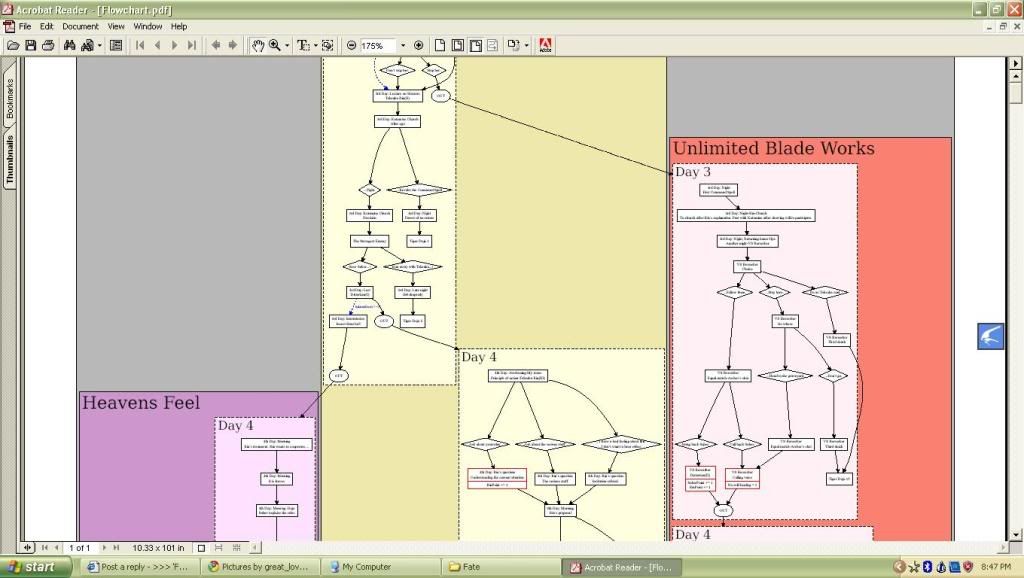Click the zoom in plus button
Screen dimensions: 1024x578
[418, 45]
